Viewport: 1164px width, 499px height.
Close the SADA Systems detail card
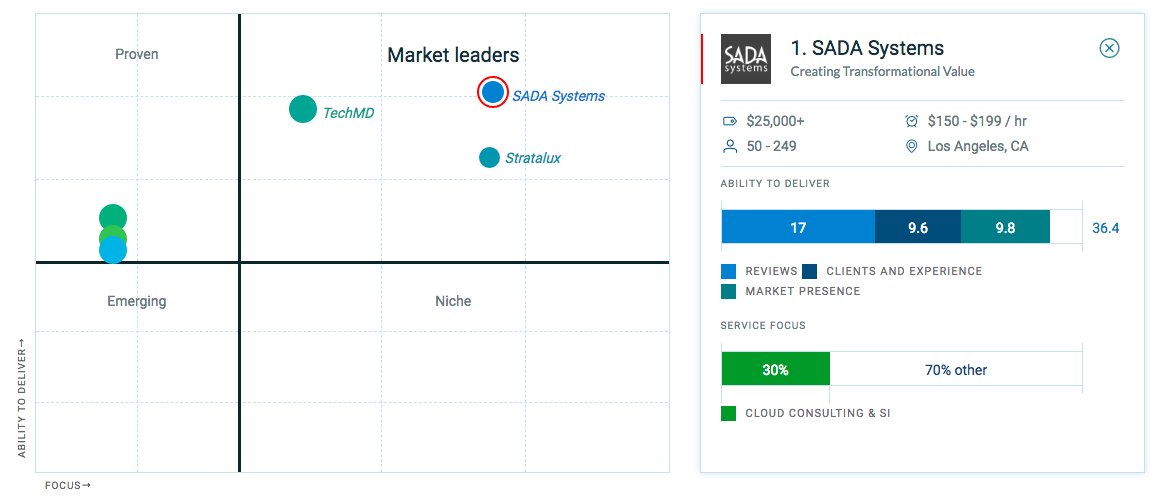(x=1109, y=48)
